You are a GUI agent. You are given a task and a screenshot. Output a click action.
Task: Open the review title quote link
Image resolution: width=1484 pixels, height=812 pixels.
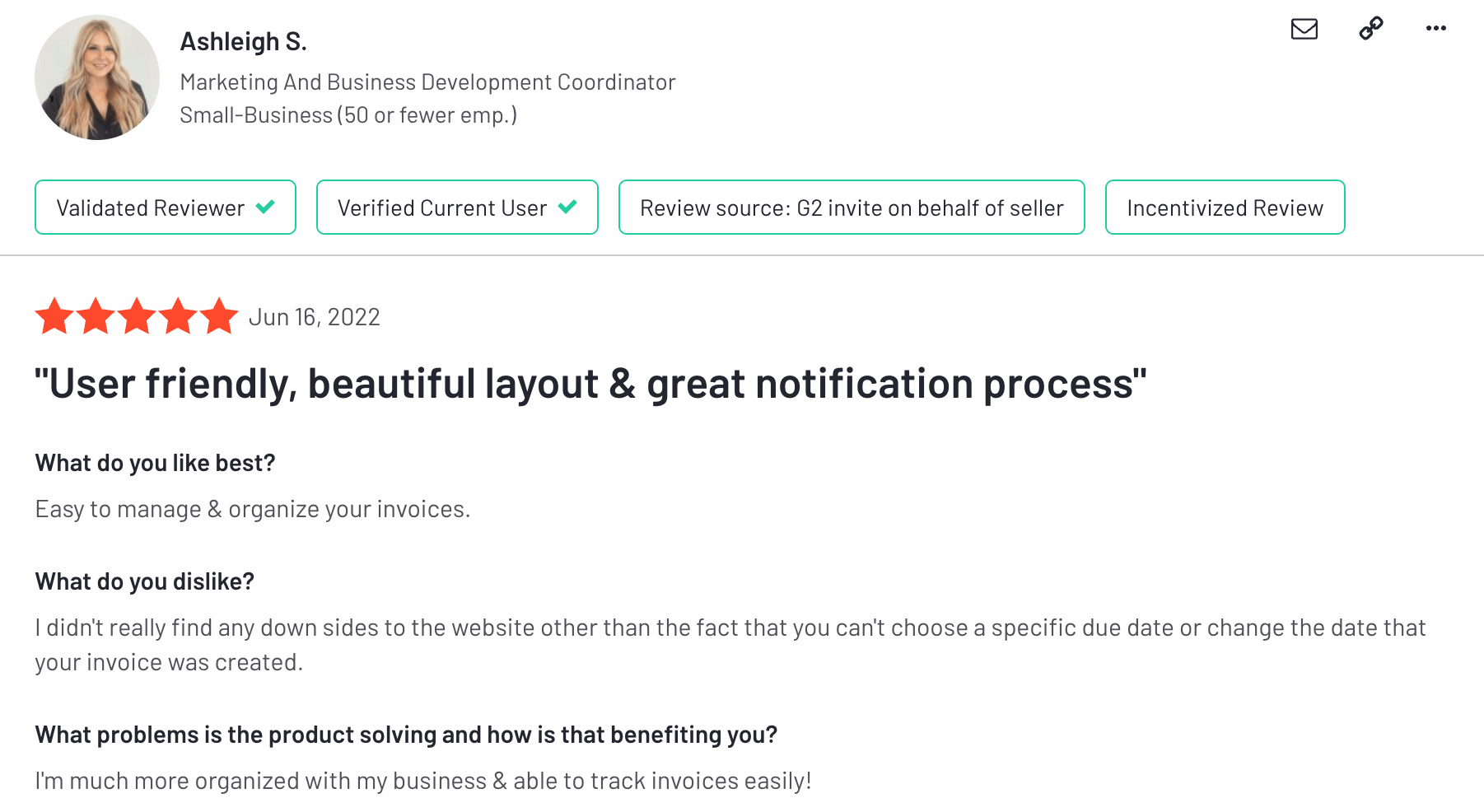tap(590, 382)
